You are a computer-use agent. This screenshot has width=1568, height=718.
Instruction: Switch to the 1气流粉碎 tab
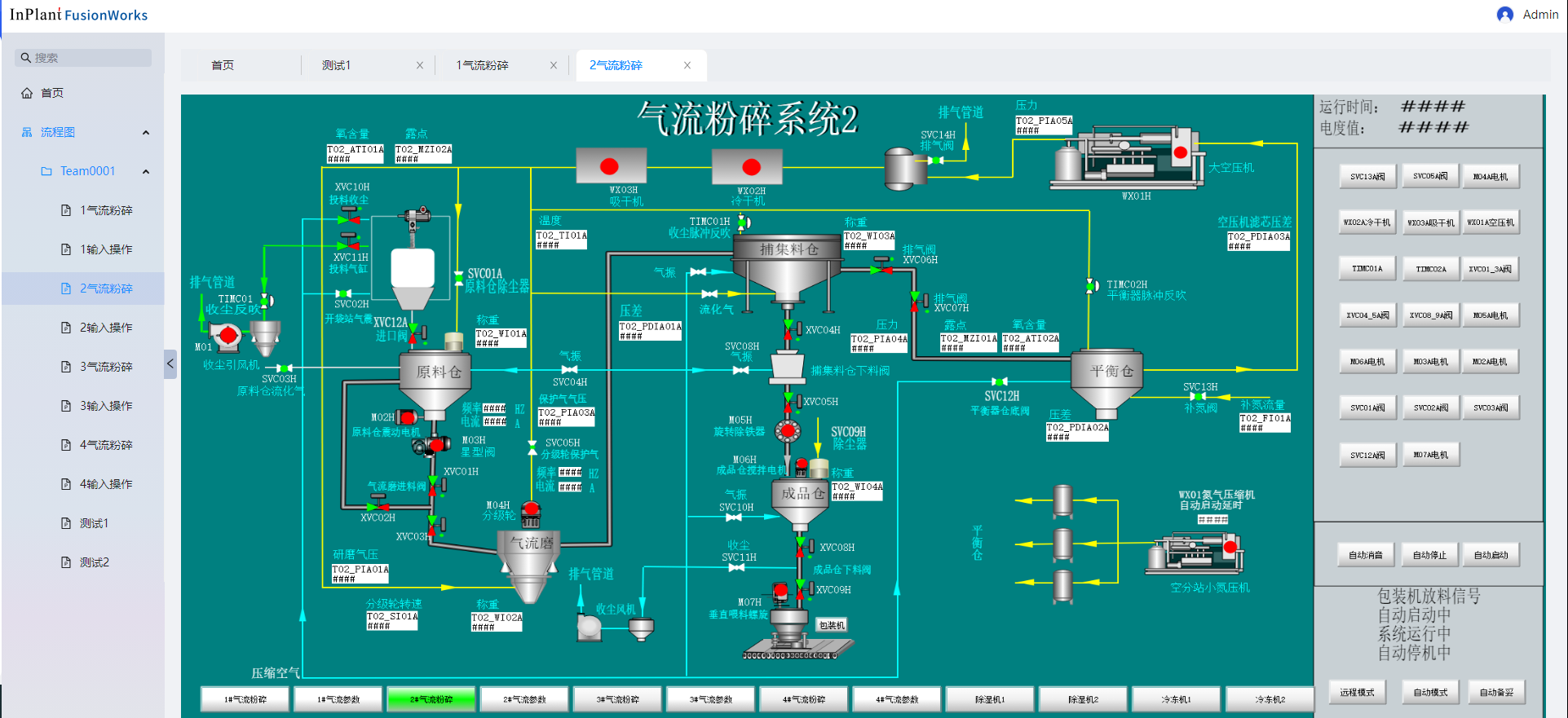(x=482, y=65)
